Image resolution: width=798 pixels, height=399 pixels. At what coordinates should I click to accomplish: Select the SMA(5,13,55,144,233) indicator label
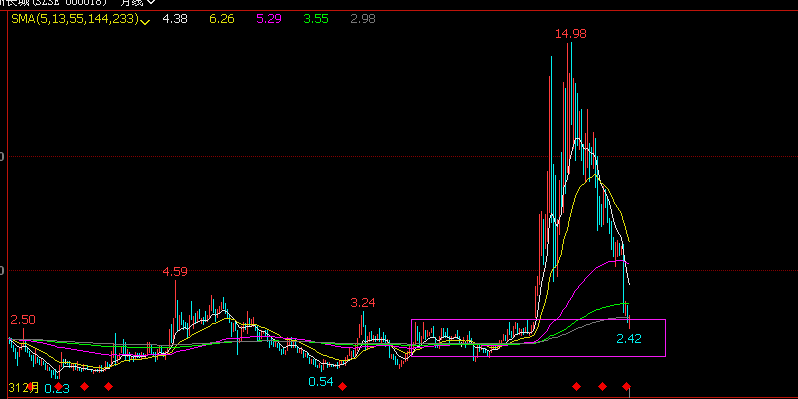pyautogui.click(x=75, y=19)
